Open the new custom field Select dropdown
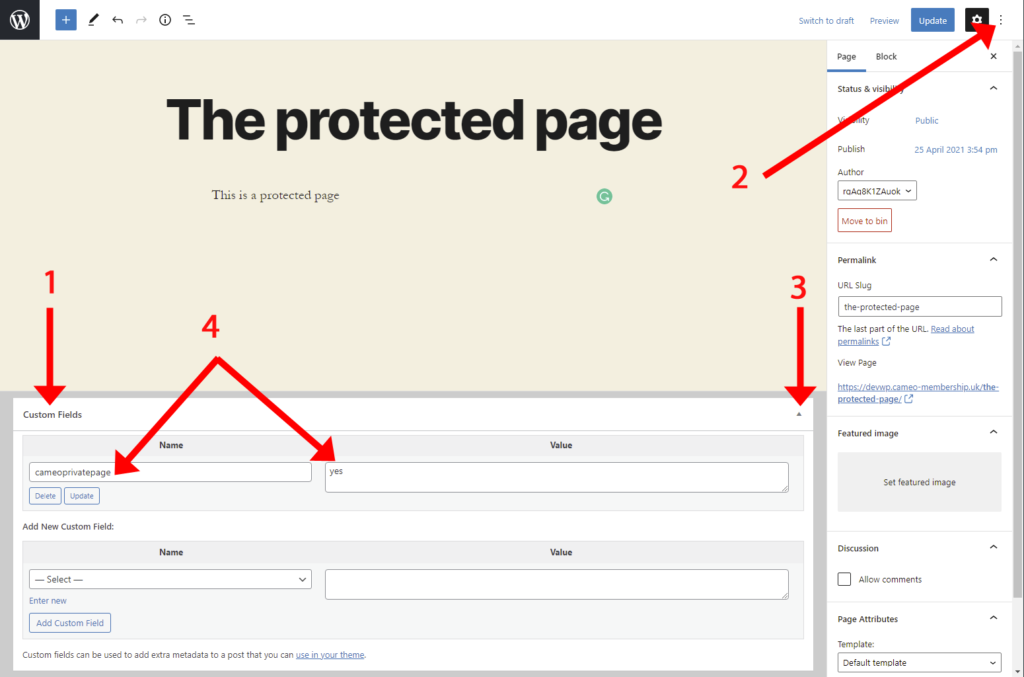The width and height of the screenshot is (1024, 677). (x=170, y=579)
